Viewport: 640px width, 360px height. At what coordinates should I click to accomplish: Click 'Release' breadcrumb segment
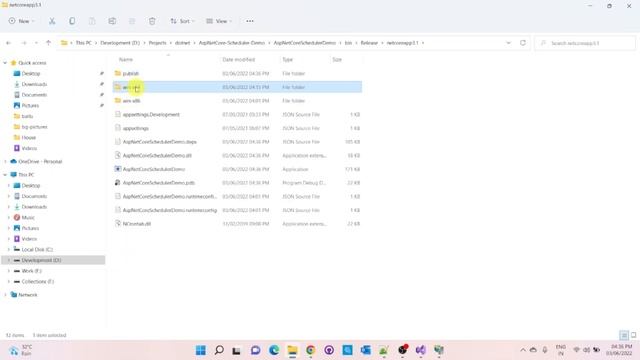tap(369, 43)
